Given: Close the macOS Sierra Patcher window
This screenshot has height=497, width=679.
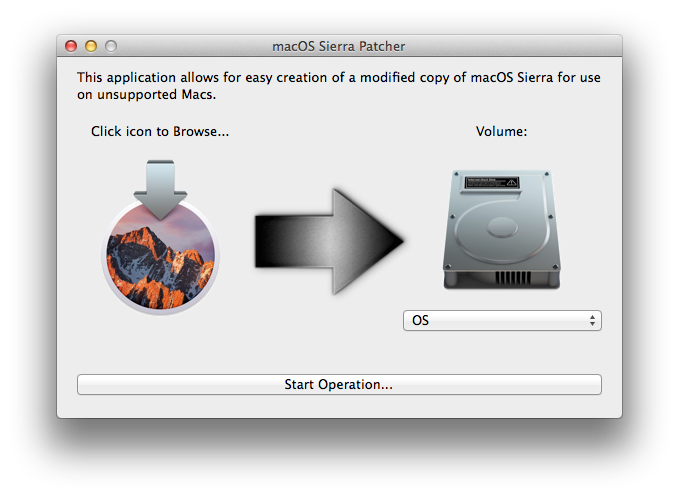Looking at the screenshot, I should 71,46.
